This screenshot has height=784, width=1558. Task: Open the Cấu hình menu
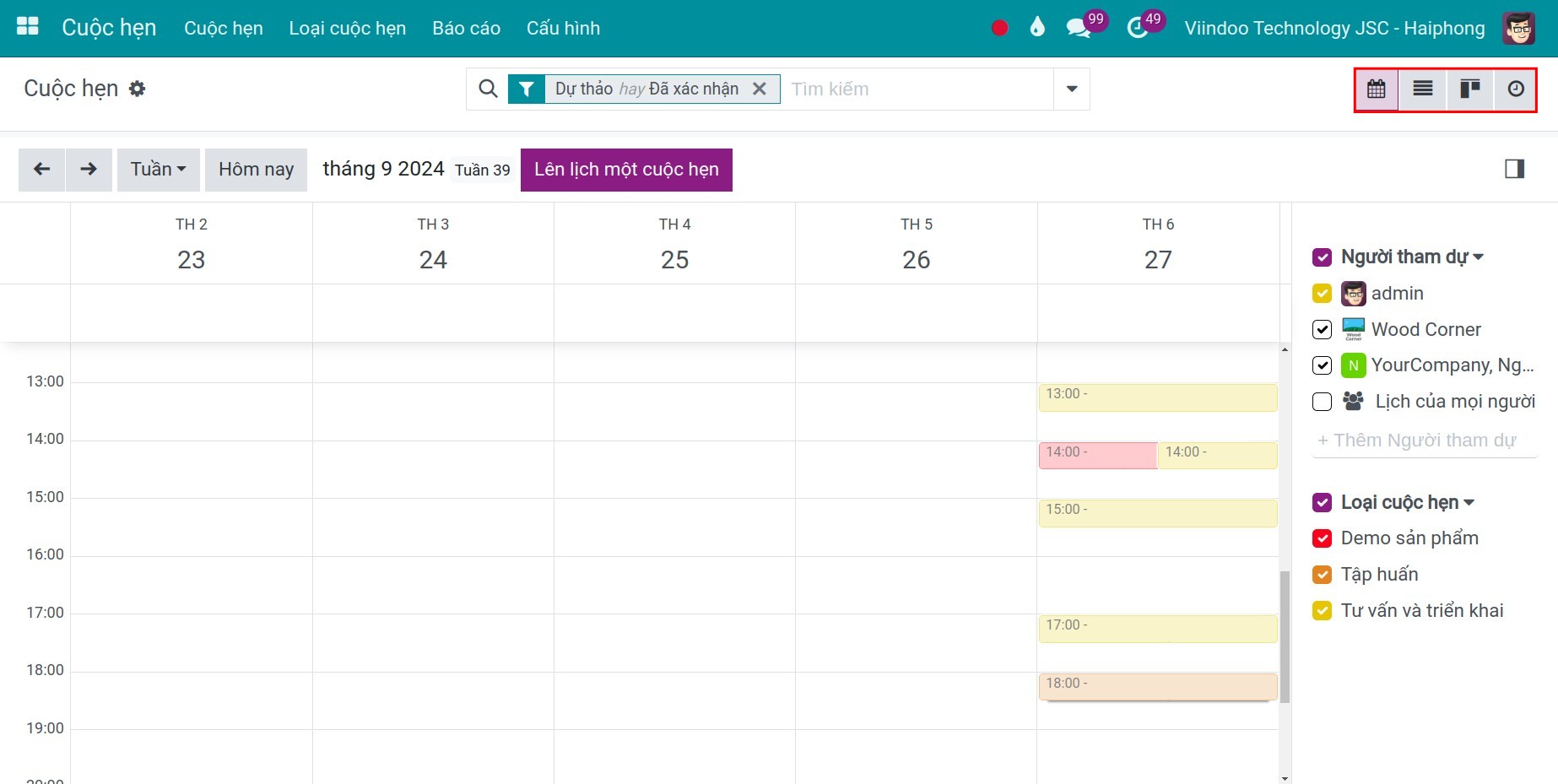[564, 28]
